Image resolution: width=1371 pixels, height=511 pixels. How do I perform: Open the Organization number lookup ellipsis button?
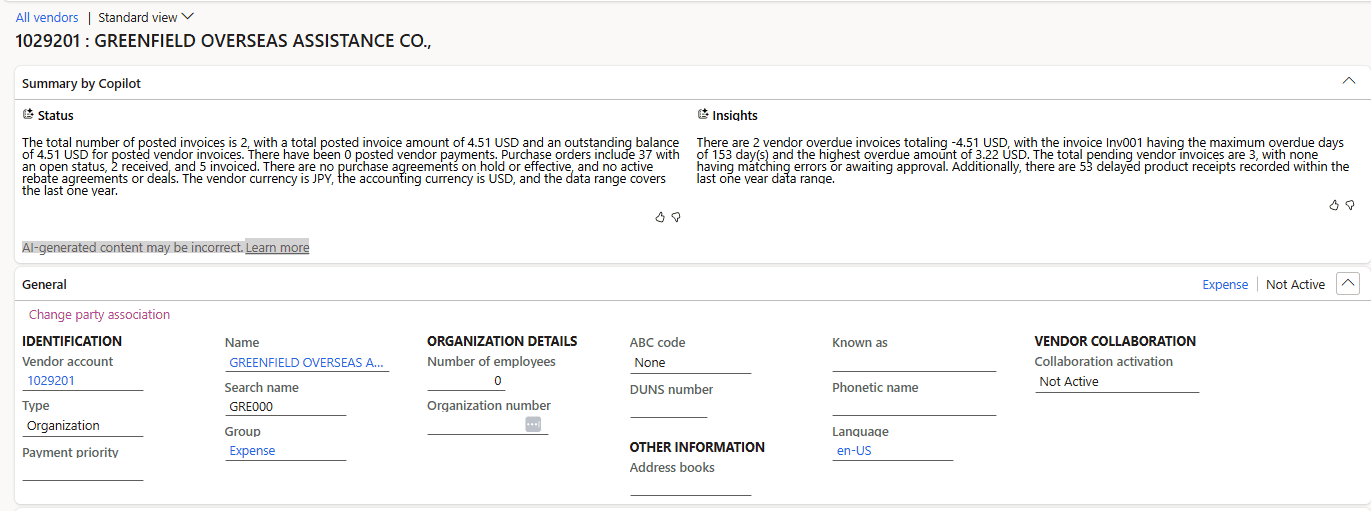click(x=533, y=424)
